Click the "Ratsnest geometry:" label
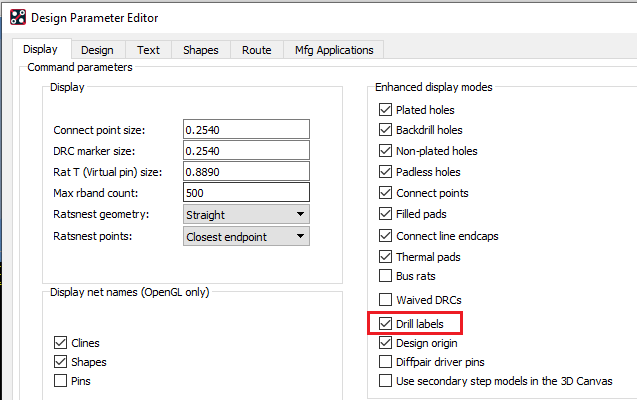Viewport: 637px width, 400px height. coord(101,214)
